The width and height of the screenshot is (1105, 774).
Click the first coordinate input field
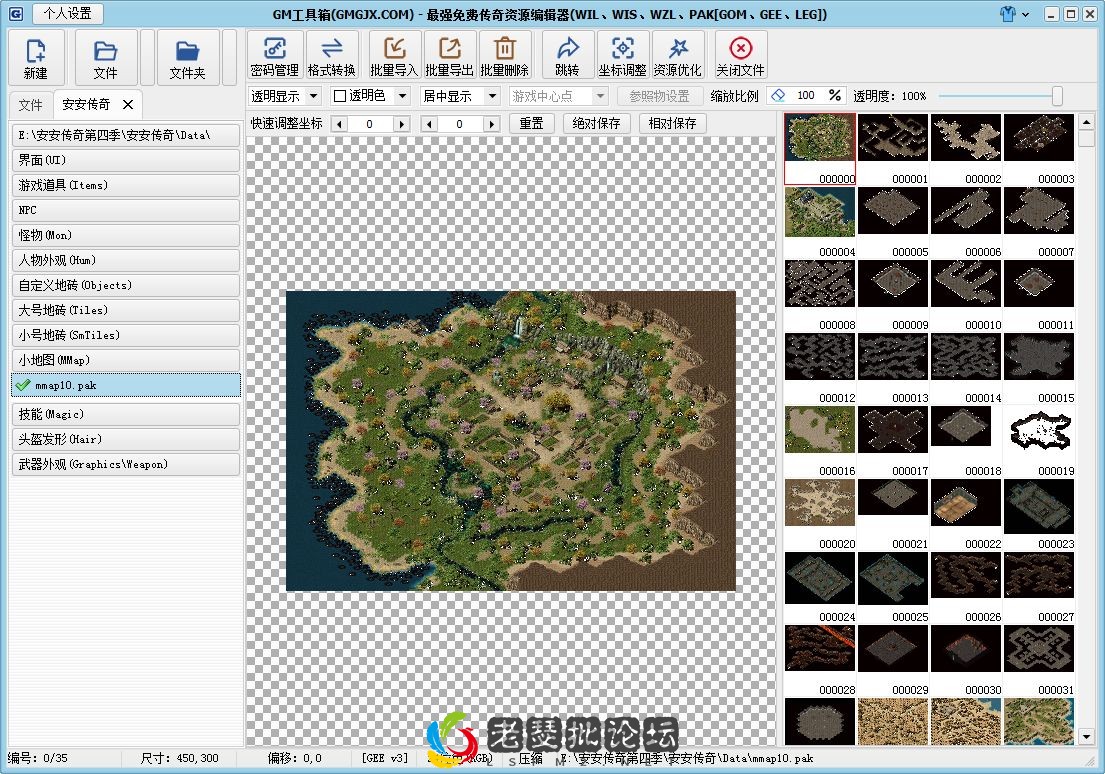point(370,124)
